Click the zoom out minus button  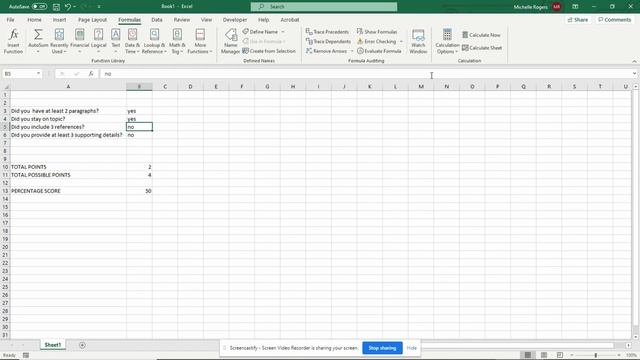tap(572, 355)
